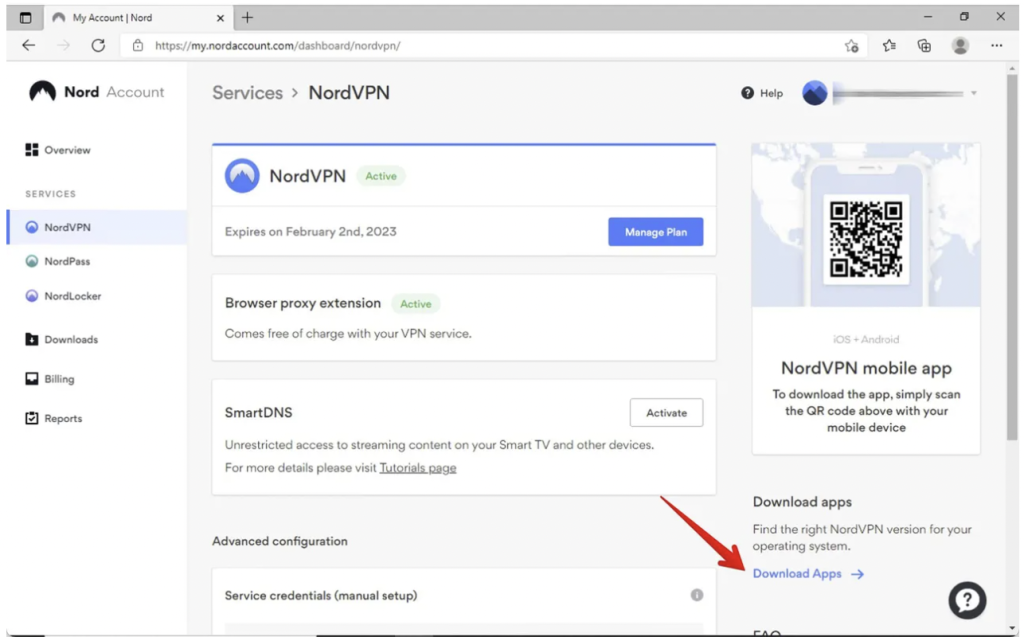Open Reports in the sidebar
This screenshot has height=637, width=1024.
click(x=62, y=419)
